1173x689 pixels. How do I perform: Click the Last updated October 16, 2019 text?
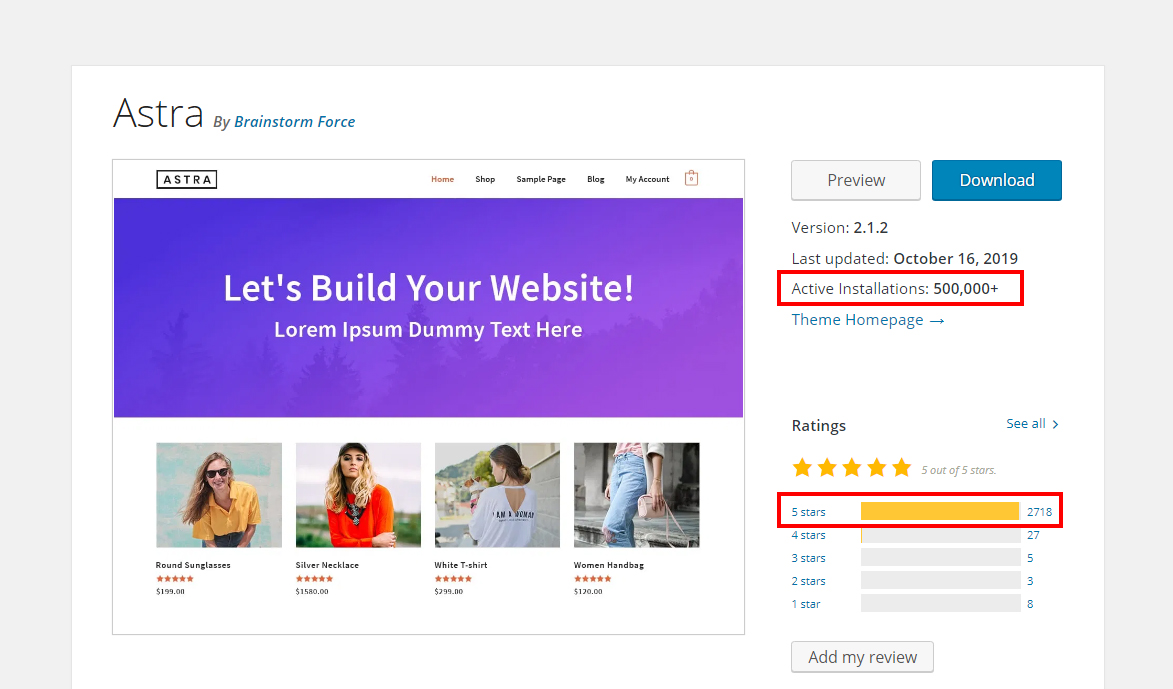[904, 259]
